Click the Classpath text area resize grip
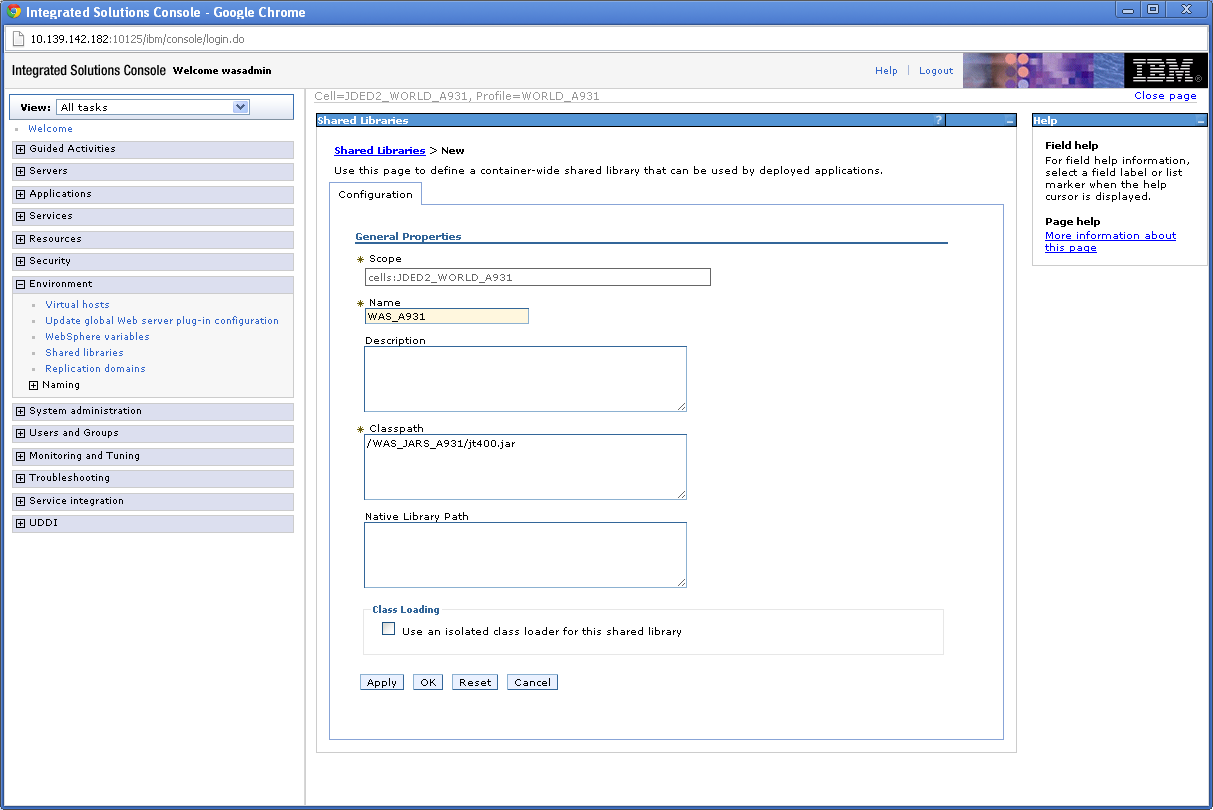1213x810 pixels. [x=681, y=494]
